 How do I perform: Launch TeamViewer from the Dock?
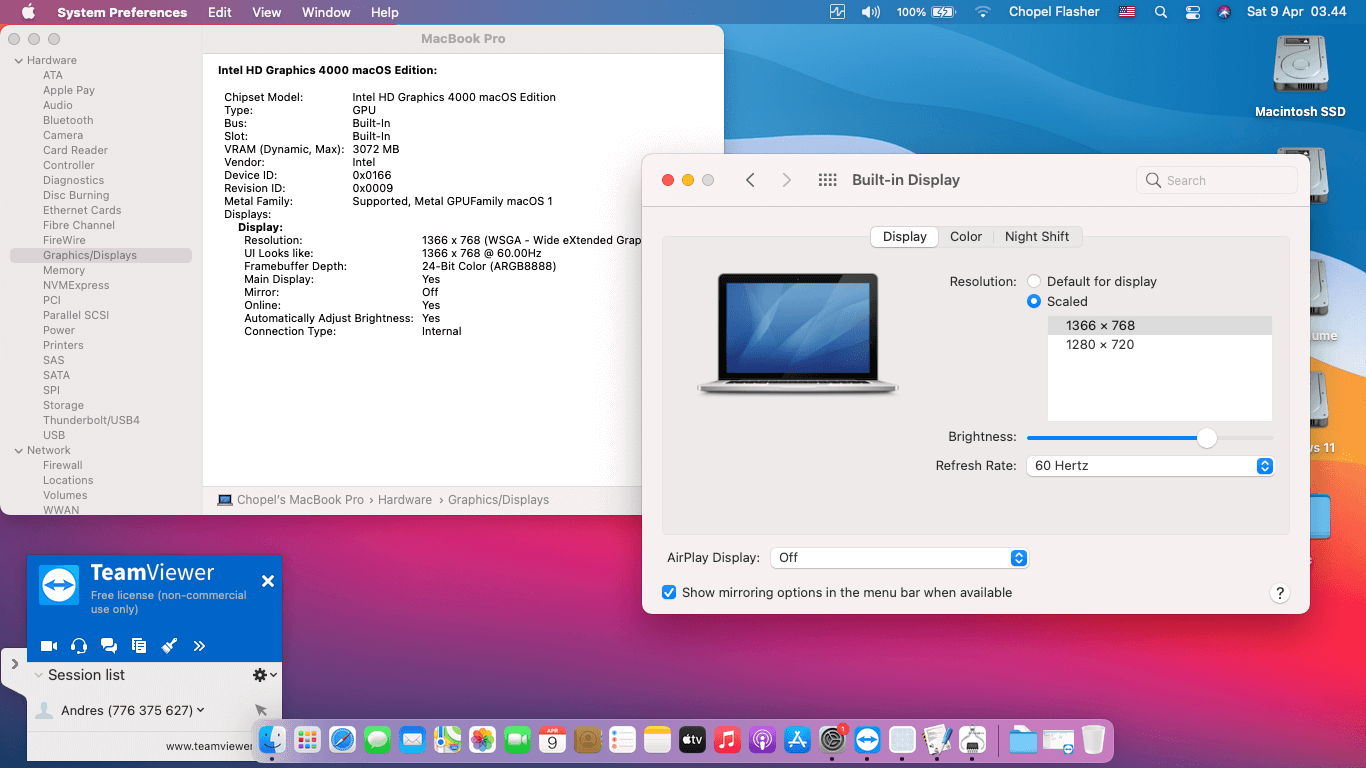pos(867,739)
